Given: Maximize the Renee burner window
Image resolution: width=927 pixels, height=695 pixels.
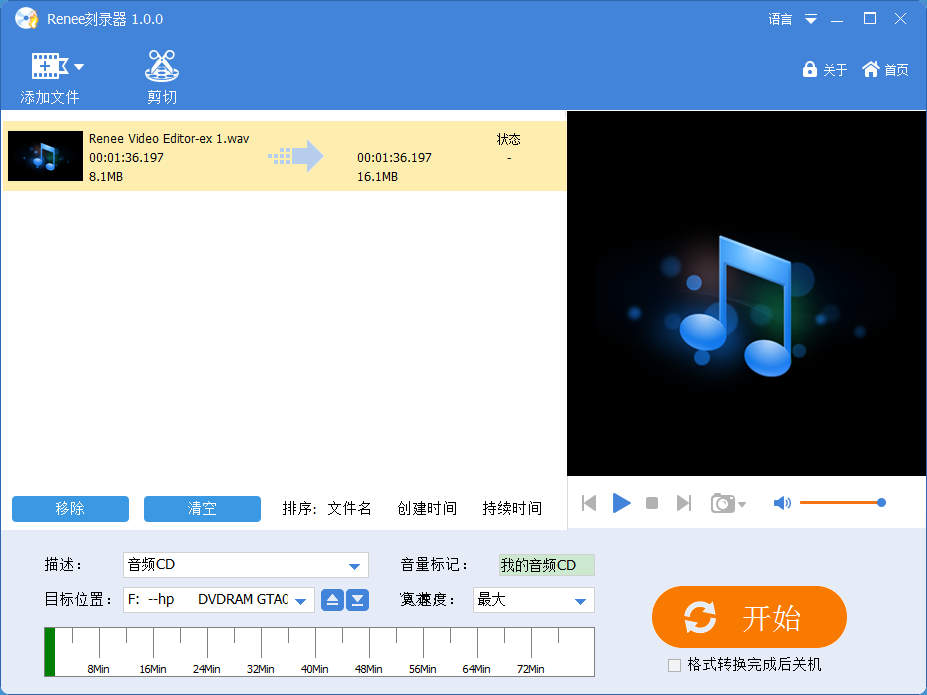Looking at the screenshot, I should 870,19.
